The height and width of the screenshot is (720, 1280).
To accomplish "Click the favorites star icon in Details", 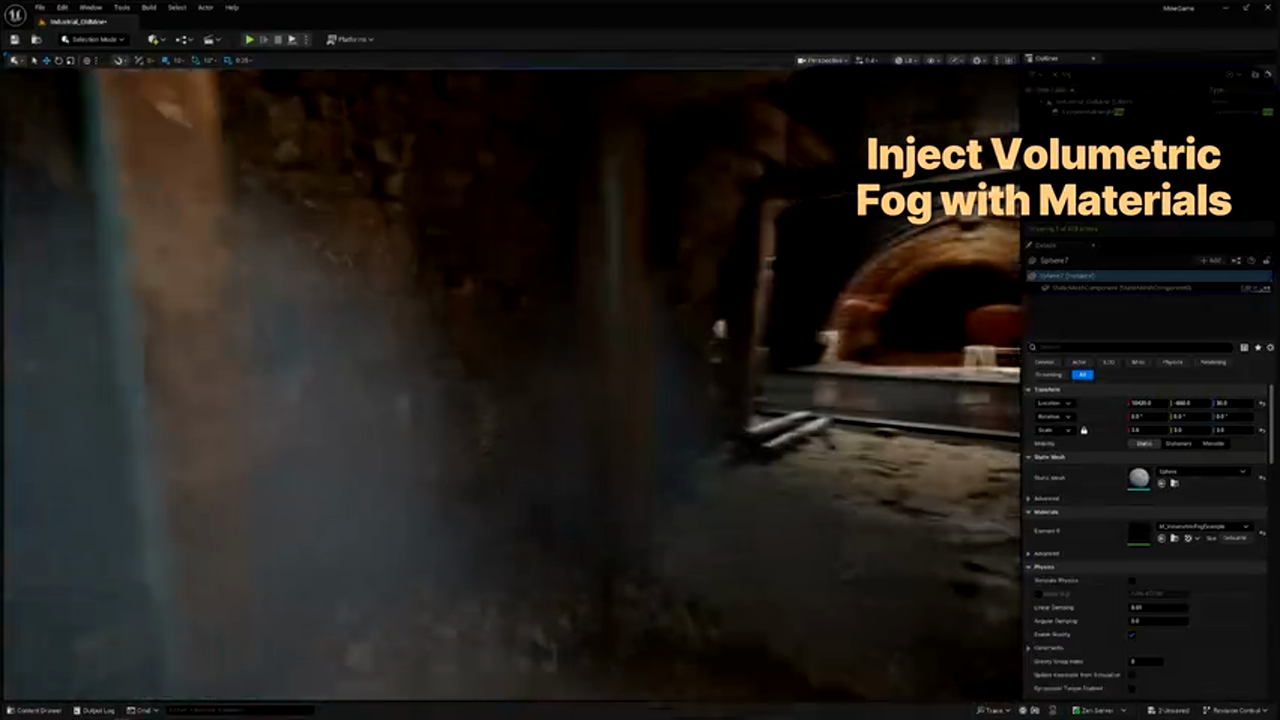I will (x=1257, y=347).
